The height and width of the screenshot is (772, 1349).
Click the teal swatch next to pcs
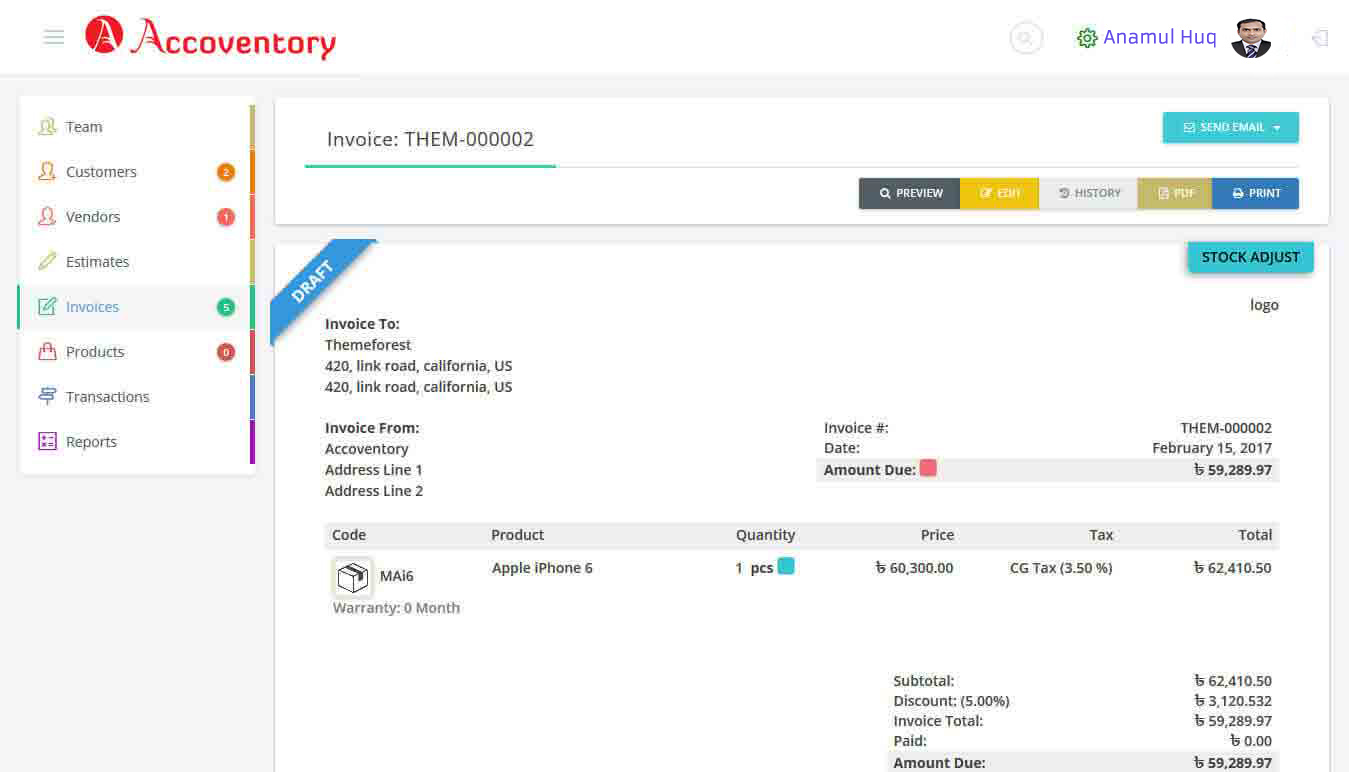click(786, 566)
